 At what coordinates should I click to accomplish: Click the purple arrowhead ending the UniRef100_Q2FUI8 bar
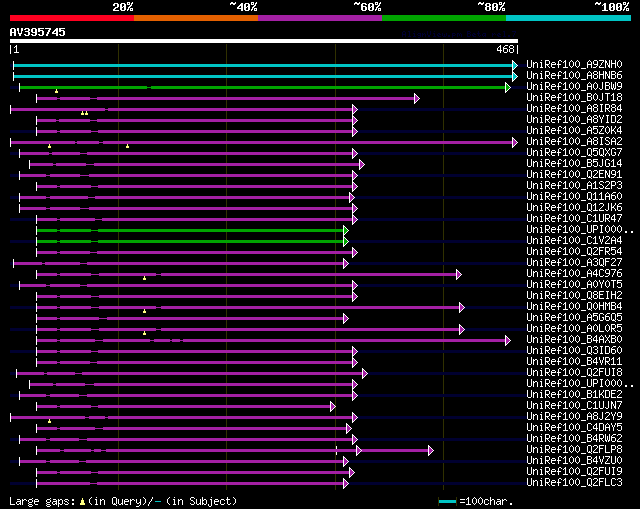[364, 373]
